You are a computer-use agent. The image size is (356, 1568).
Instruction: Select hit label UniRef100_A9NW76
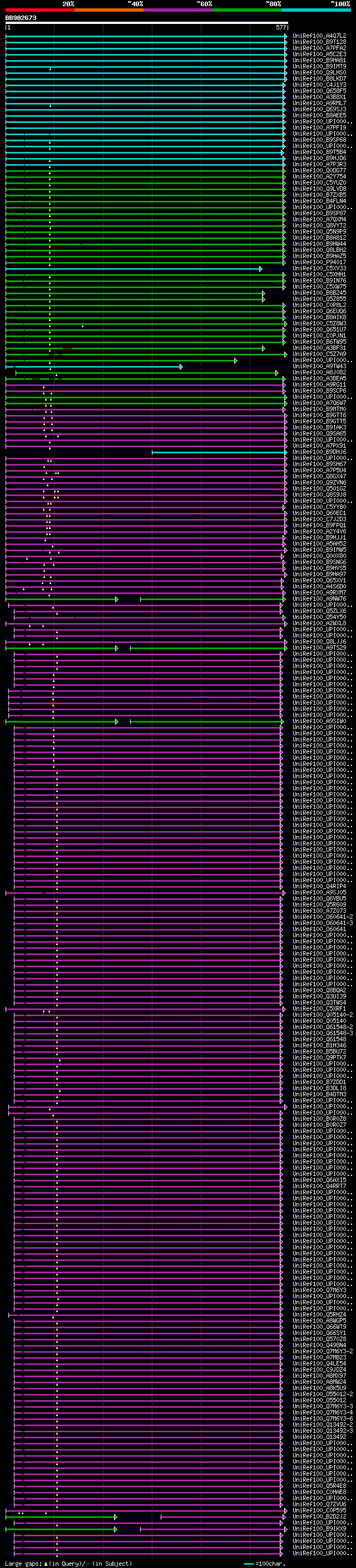click(319, 599)
